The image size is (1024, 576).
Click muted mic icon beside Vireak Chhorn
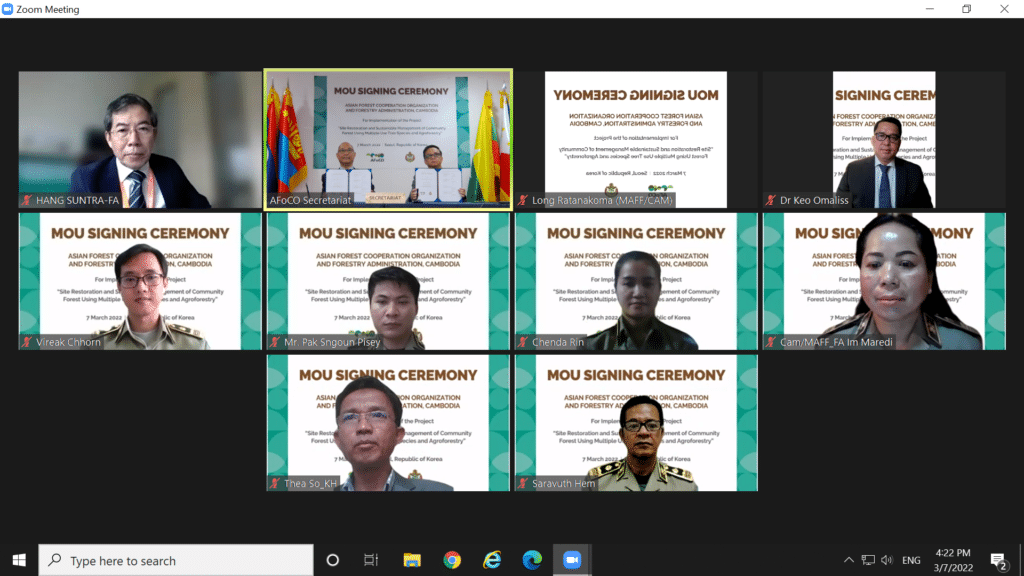click(27, 342)
